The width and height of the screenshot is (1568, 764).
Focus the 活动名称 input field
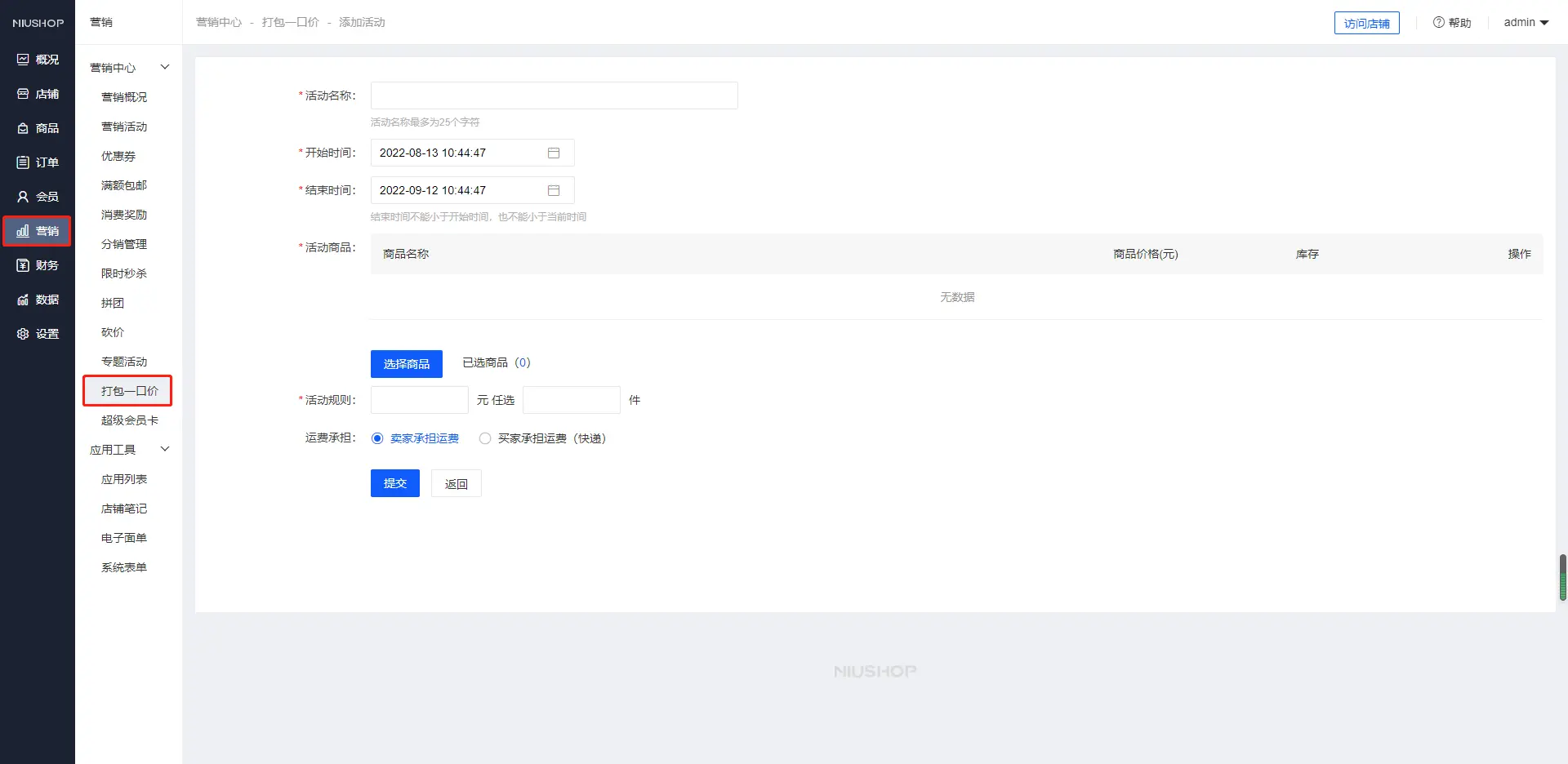(x=554, y=95)
